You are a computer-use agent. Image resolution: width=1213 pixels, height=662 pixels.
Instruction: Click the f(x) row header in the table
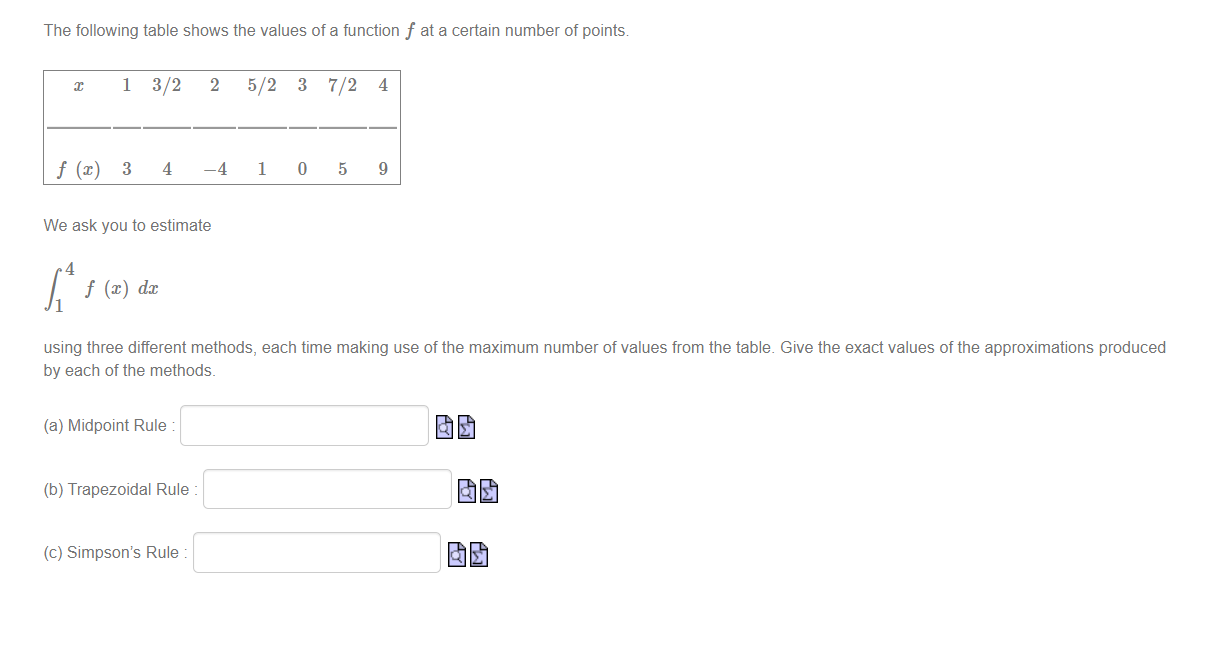click(x=78, y=169)
